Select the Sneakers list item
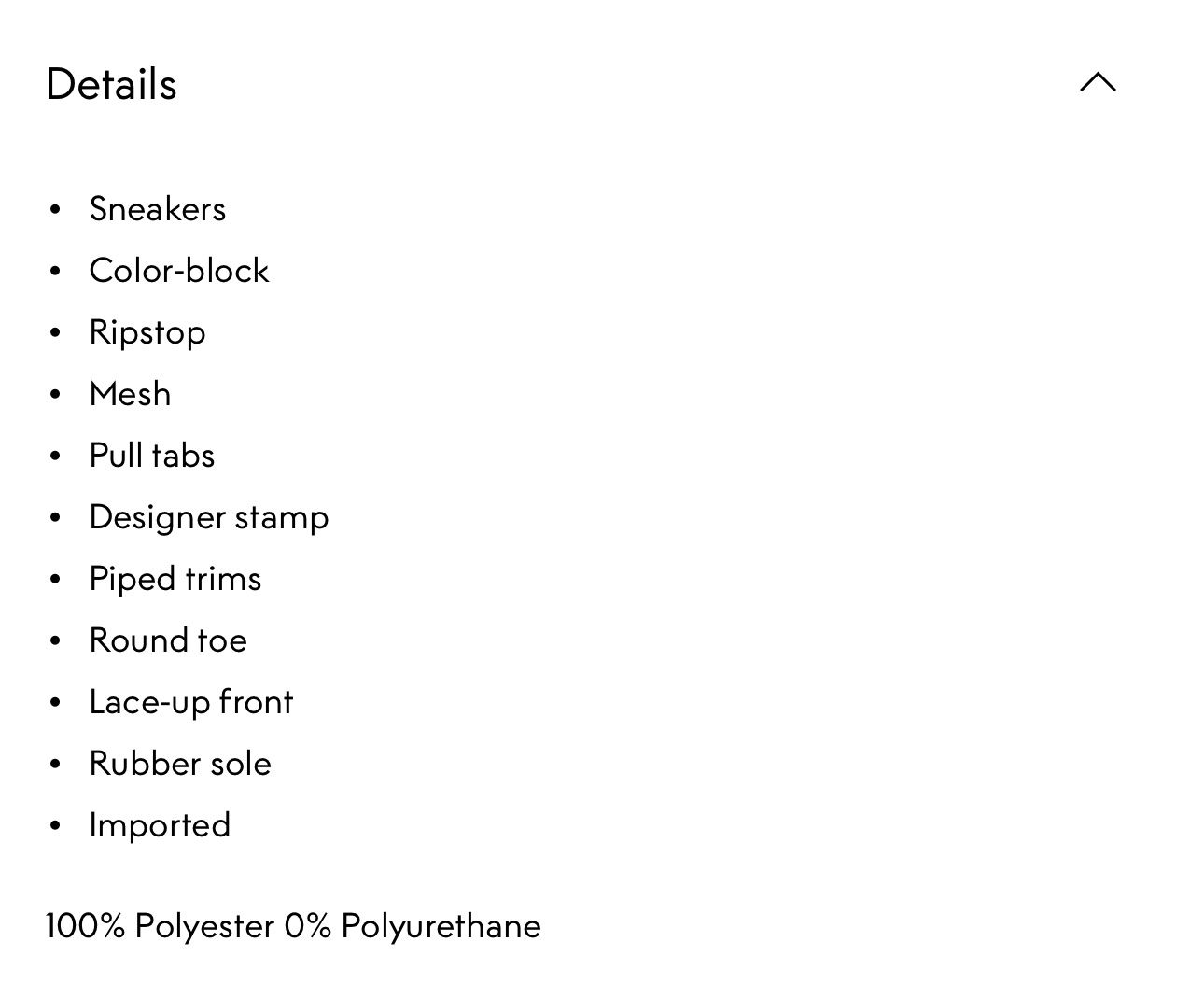This screenshot has width=1204, height=998. tap(158, 209)
